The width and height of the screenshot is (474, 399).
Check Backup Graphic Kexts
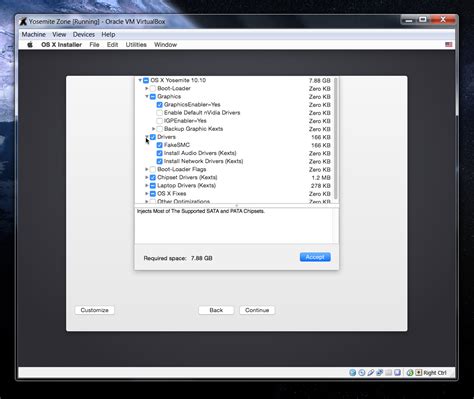[x=159, y=129]
